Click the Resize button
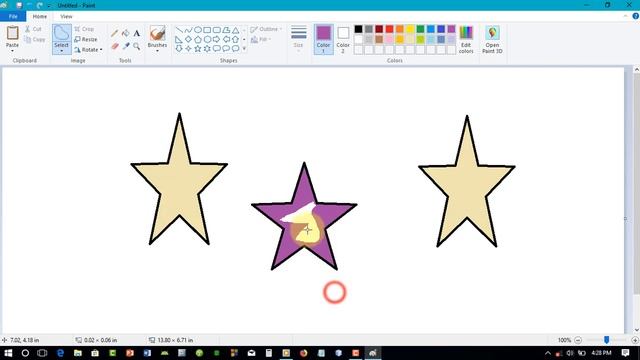 point(86,40)
